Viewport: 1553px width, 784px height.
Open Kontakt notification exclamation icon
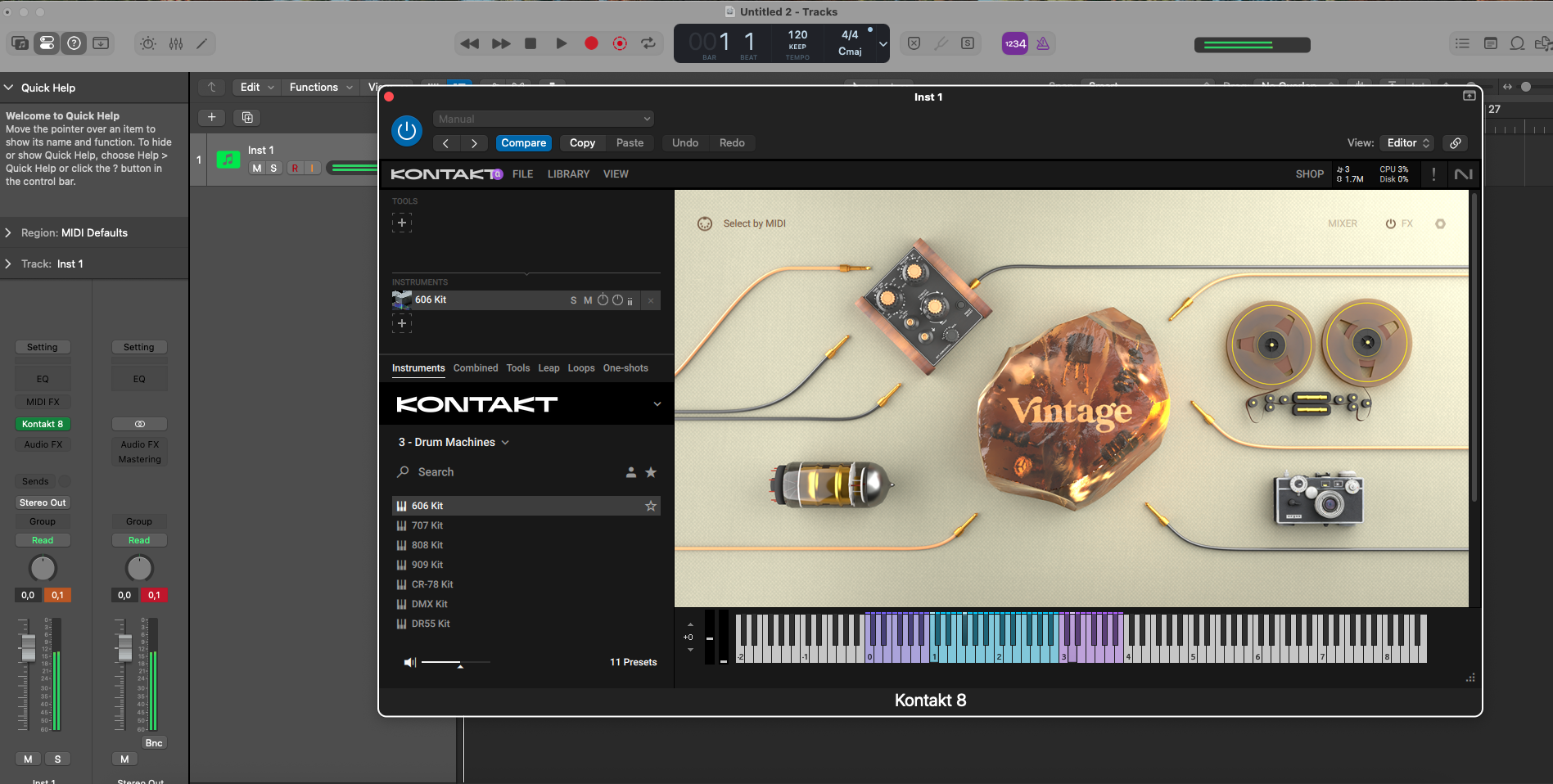(1433, 174)
